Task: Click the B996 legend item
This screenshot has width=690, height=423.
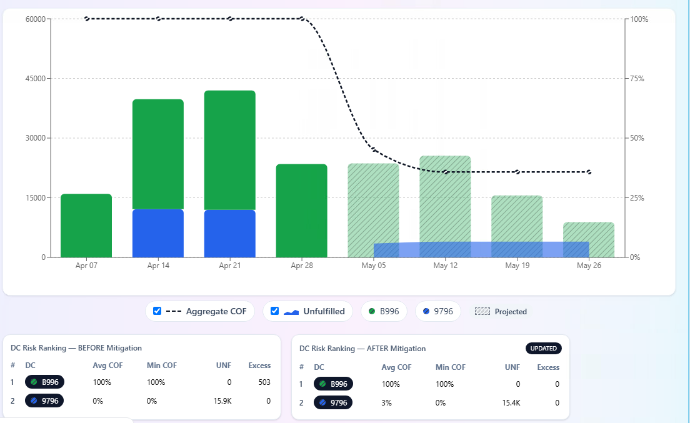Action: [x=384, y=311]
